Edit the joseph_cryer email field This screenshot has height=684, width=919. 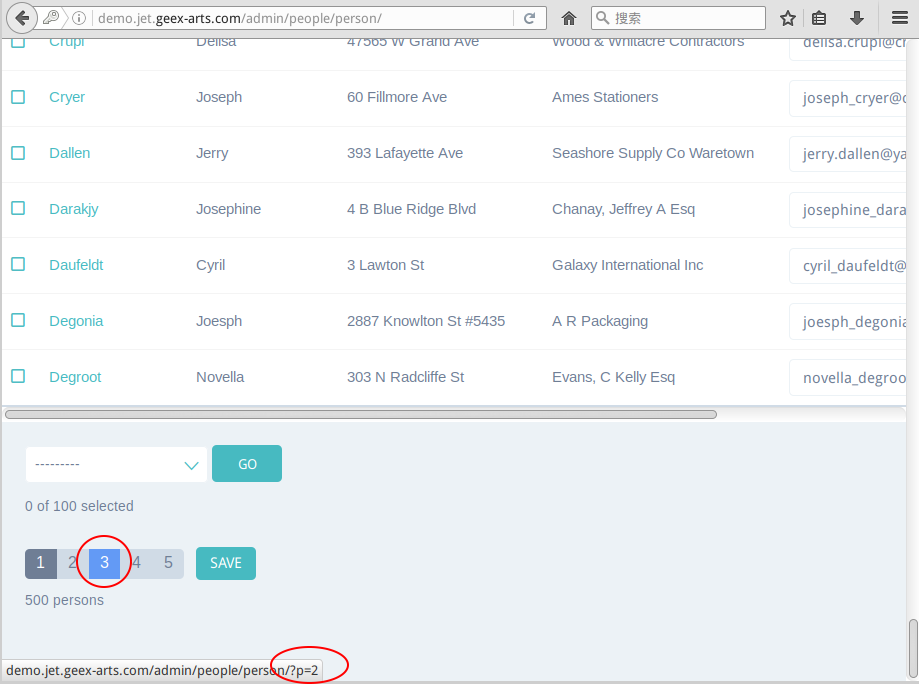click(848, 98)
